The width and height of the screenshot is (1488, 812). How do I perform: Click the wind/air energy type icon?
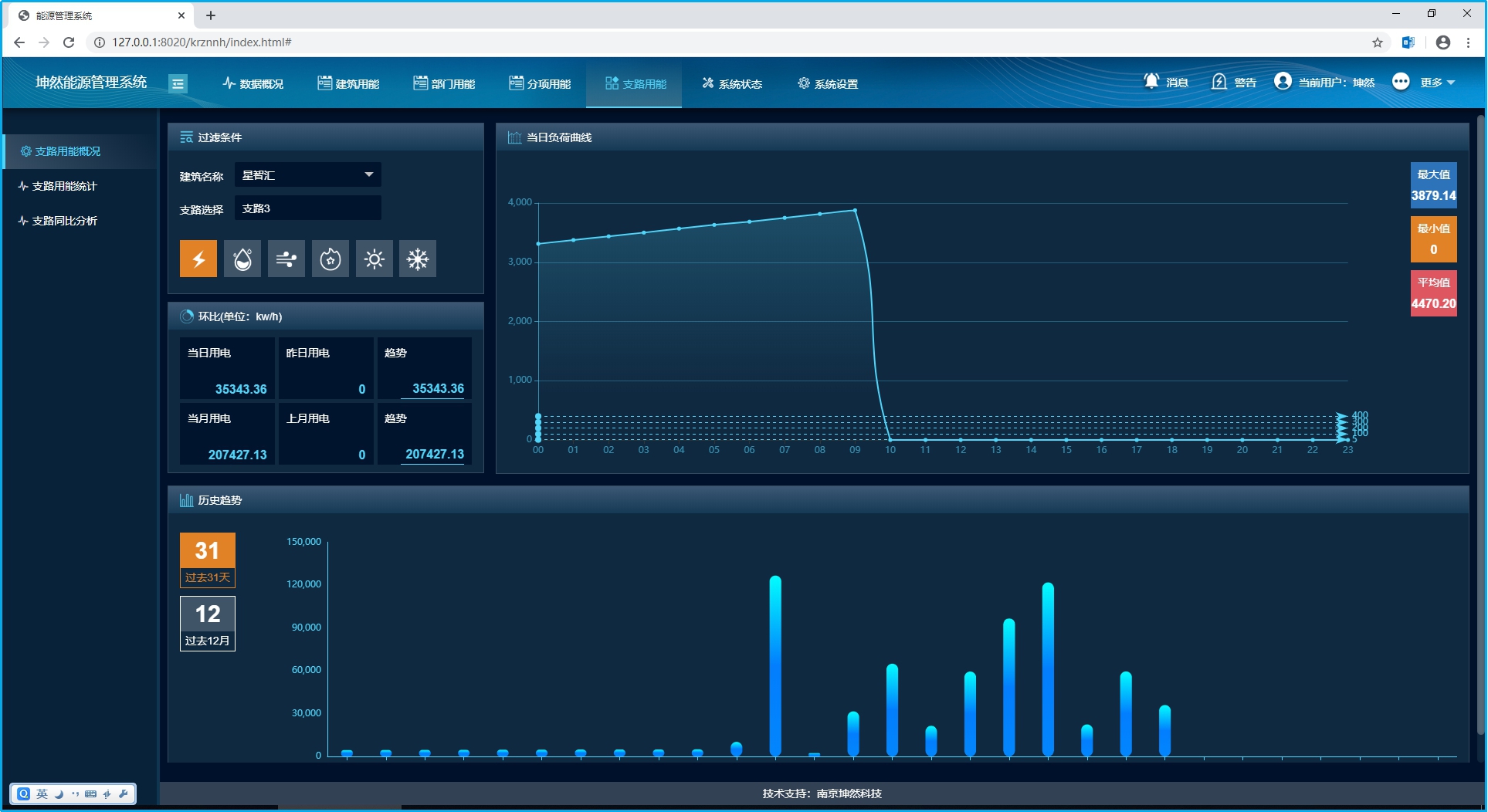point(286,259)
